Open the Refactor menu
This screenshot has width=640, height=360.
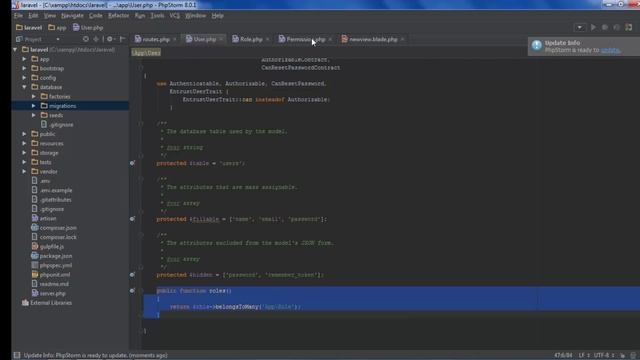point(118,16)
